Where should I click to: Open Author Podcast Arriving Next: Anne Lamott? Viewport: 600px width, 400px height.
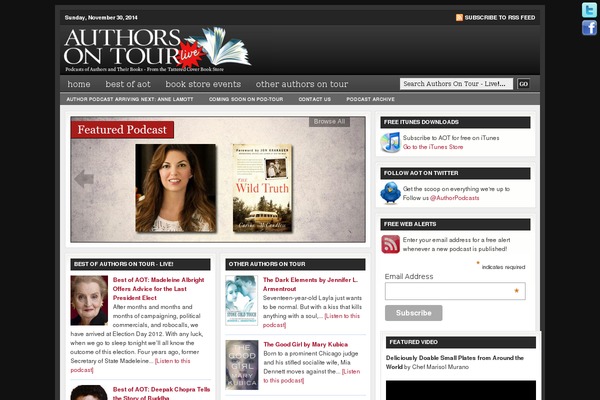pyautogui.click(x=130, y=99)
